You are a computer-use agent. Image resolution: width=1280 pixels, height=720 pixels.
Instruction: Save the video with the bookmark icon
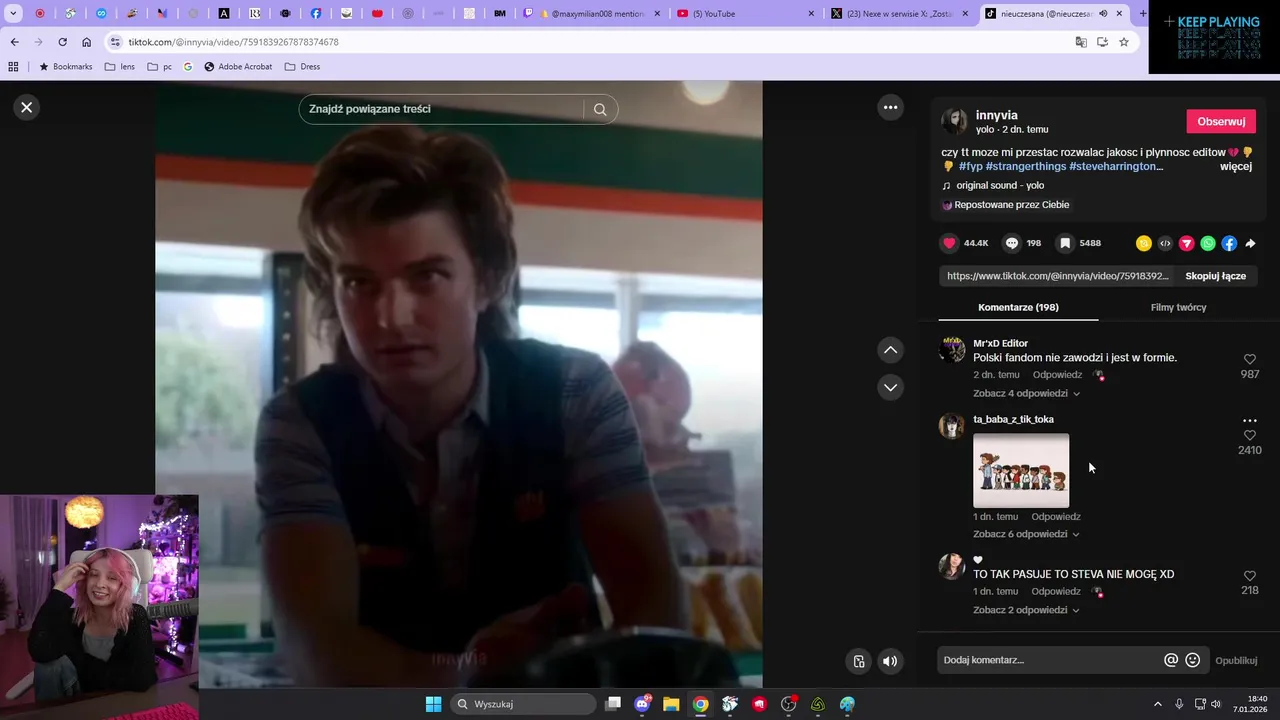[x=1065, y=243]
